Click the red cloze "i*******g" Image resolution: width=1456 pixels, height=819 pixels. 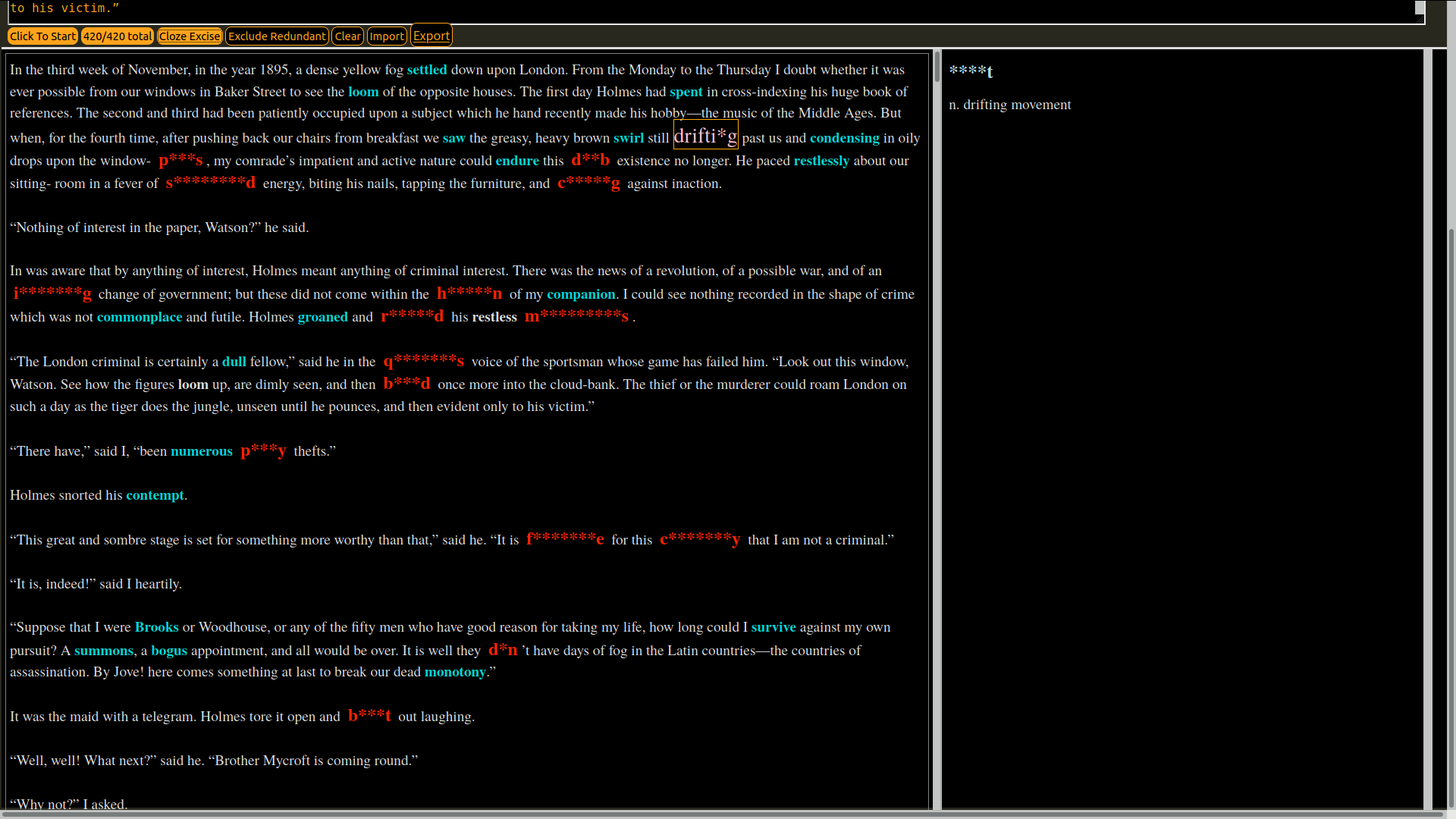52,293
